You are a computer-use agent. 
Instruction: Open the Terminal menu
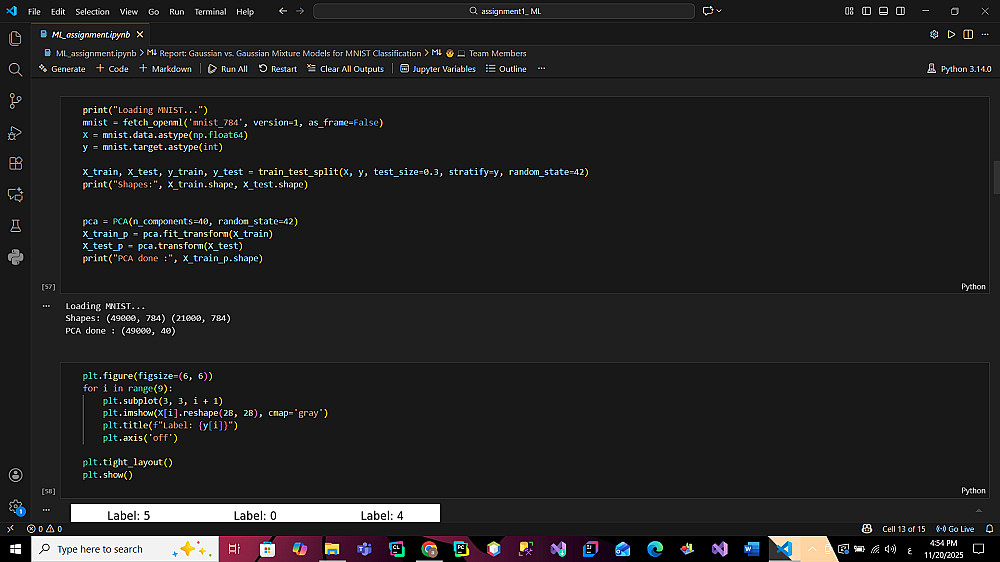(210, 11)
